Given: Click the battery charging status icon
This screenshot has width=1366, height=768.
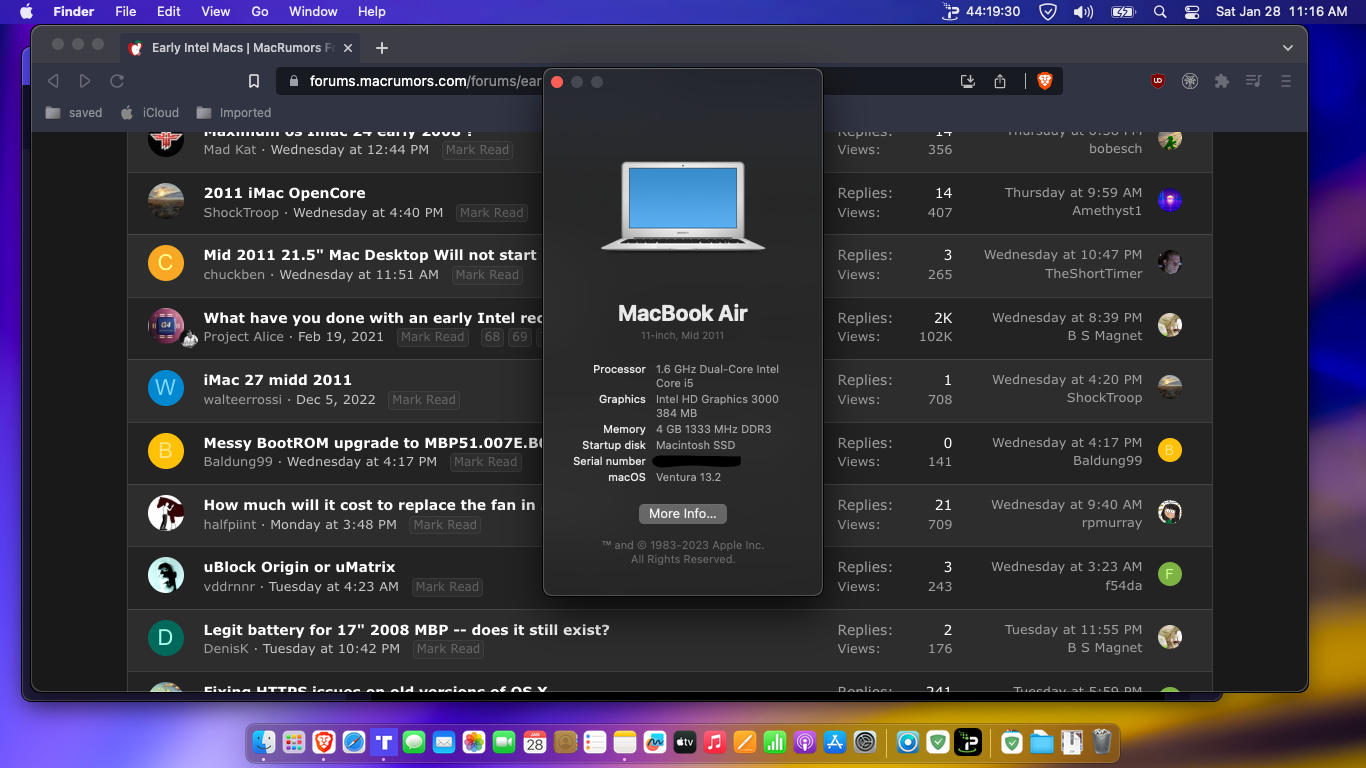Looking at the screenshot, I should (x=1123, y=12).
